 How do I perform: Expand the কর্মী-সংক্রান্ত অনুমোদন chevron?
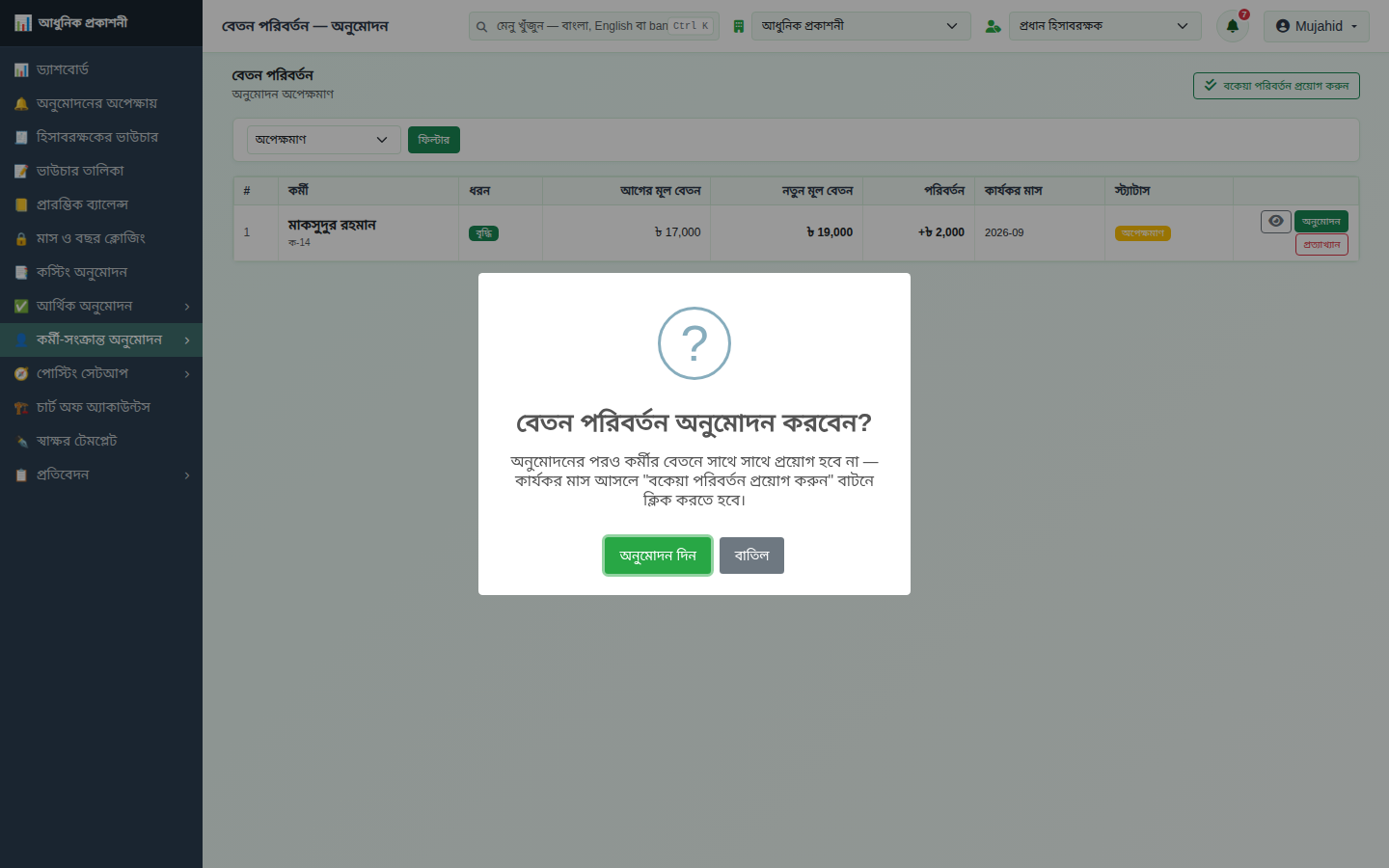click(187, 340)
